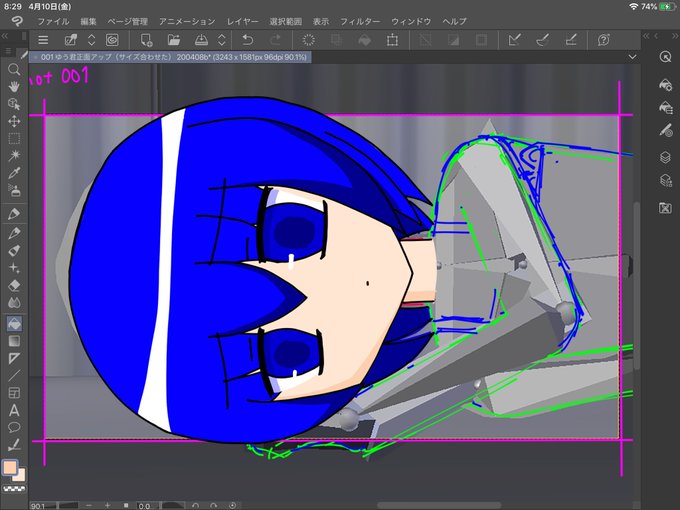The width and height of the screenshot is (680, 510).
Task: Open the command bar hamburger menu
Action: [43, 40]
